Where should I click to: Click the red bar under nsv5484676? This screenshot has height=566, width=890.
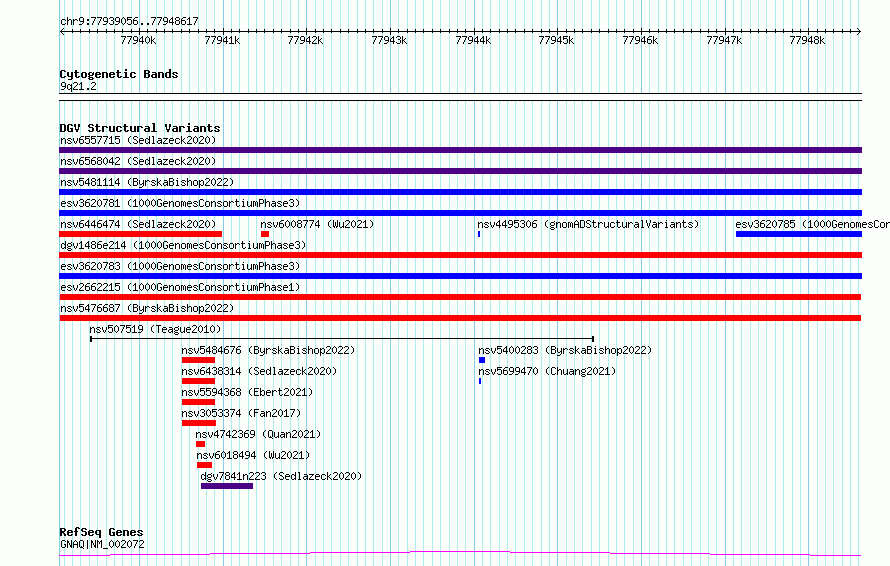(x=198, y=360)
